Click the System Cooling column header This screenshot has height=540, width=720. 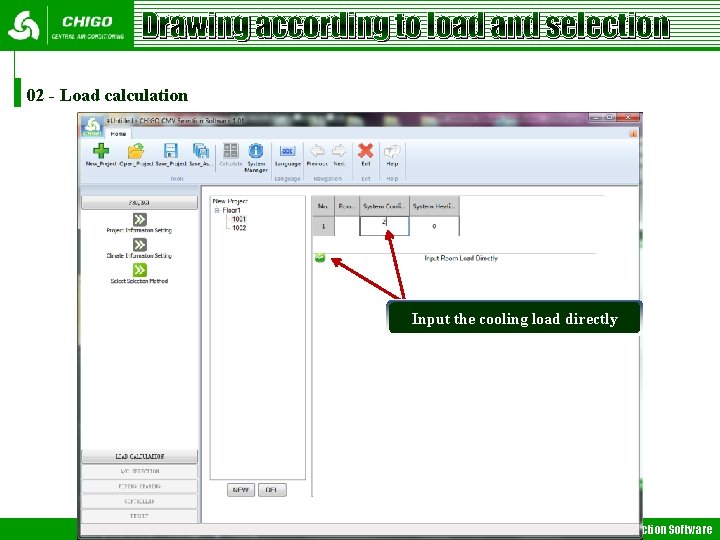[384, 207]
